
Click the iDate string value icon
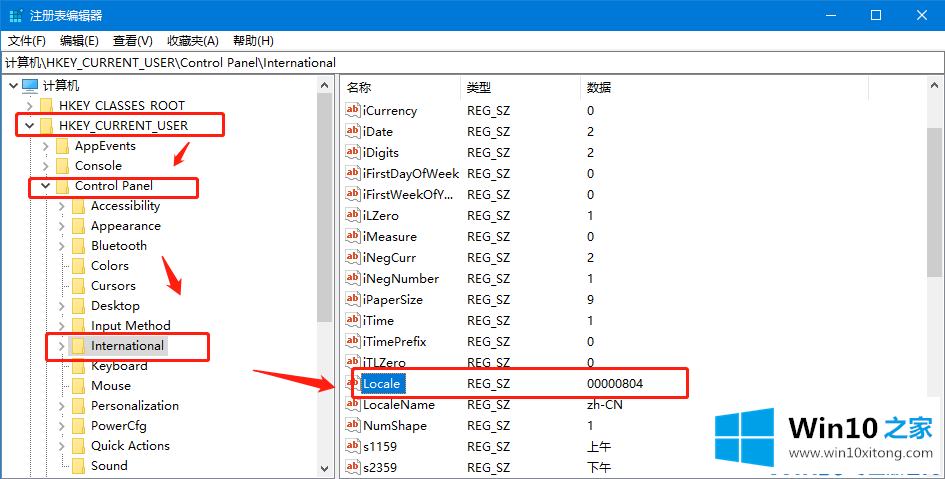(x=353, y=131)
